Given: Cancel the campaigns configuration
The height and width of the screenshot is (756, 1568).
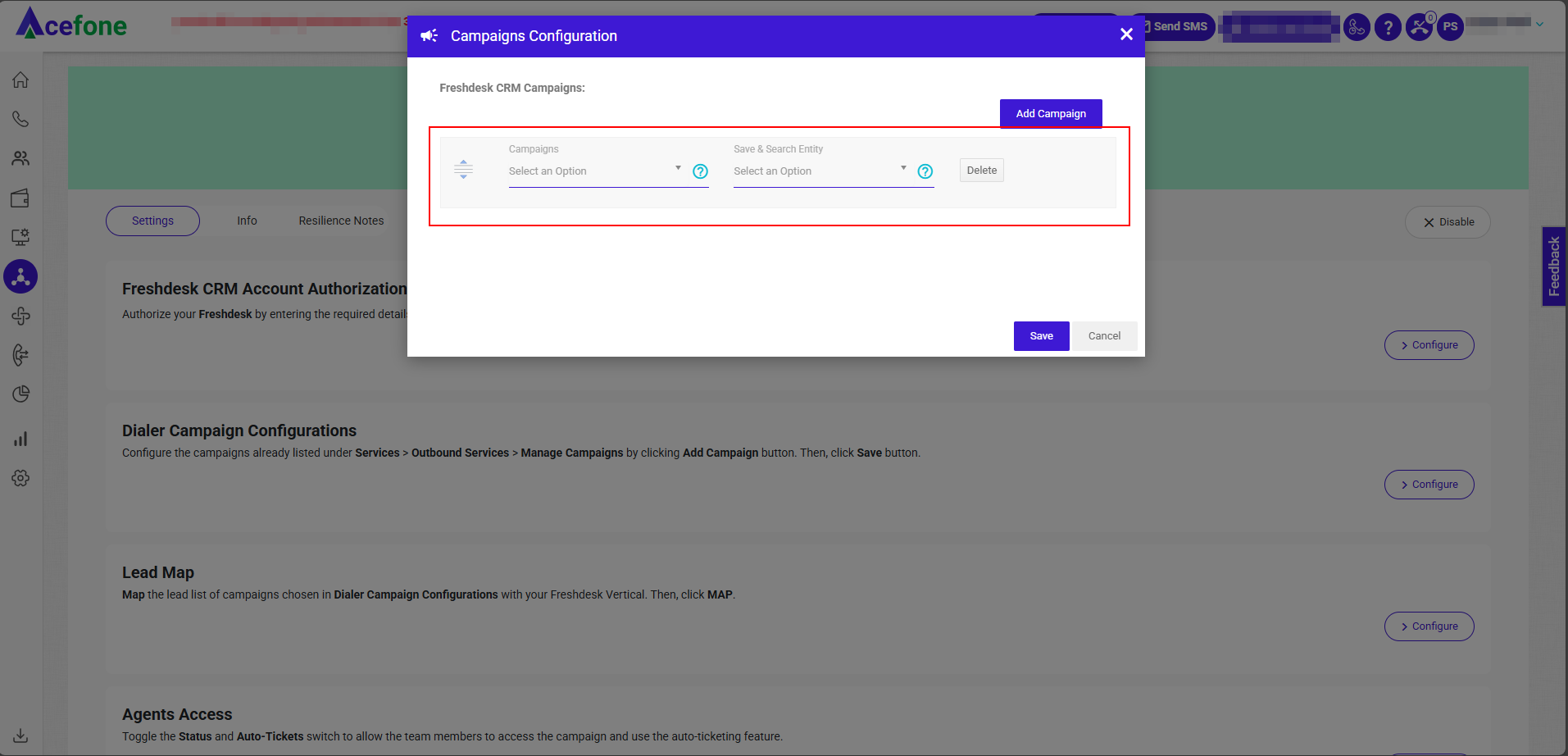Looking at the screenshot, I should click(x=1104, y=336).
